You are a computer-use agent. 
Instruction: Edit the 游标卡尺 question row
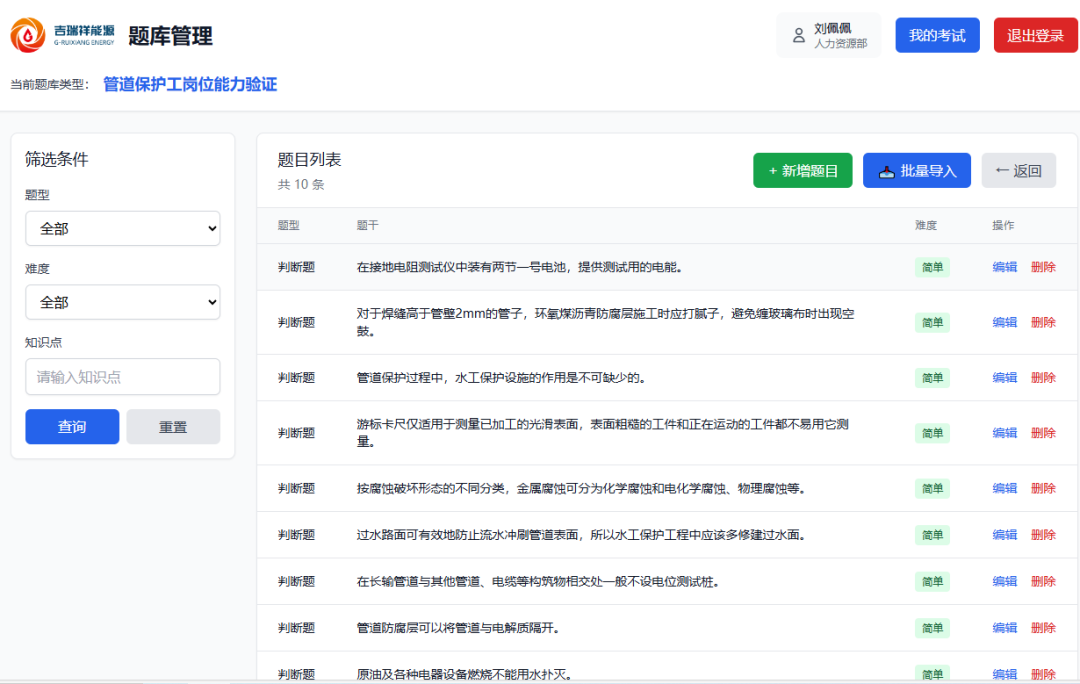click(1004, 433)
